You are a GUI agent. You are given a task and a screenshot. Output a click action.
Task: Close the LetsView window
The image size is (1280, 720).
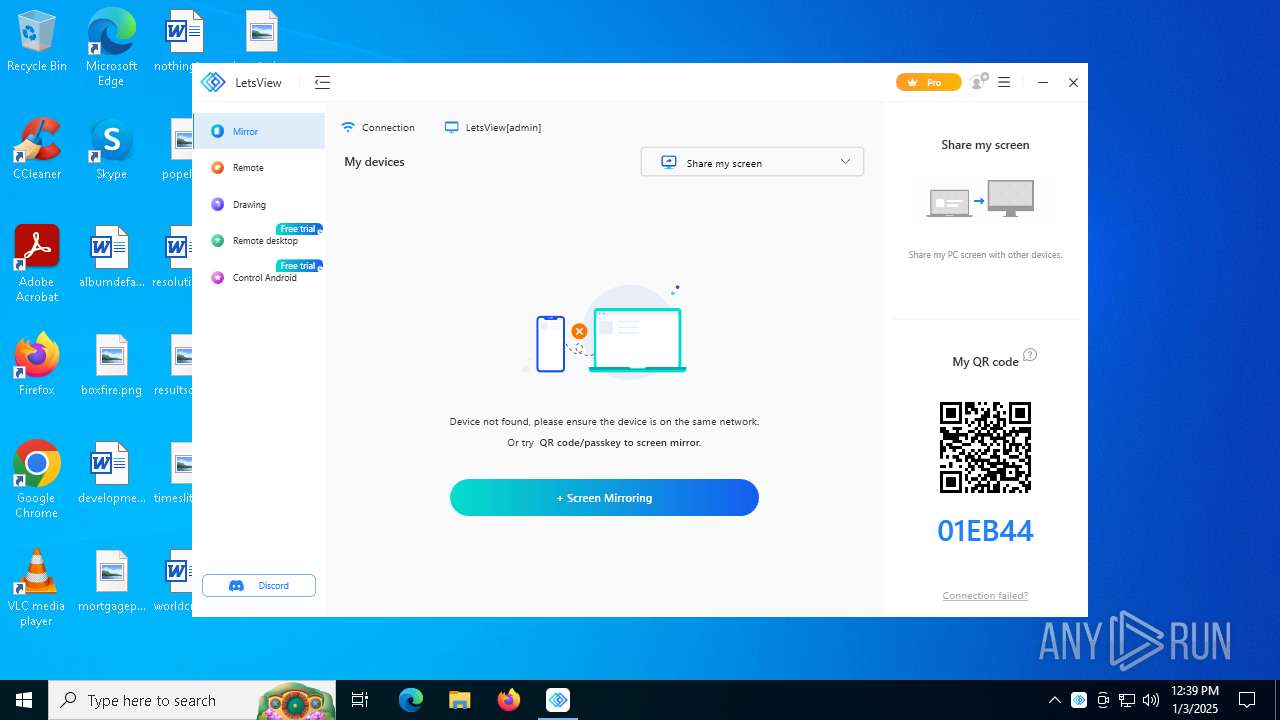[1073, 83]
